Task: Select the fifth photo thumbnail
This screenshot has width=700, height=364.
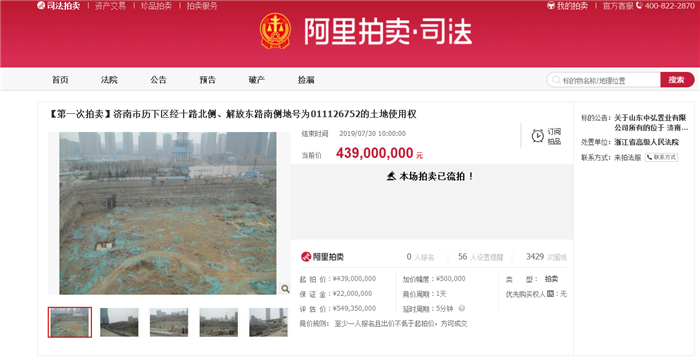Action: pos(268,322)
